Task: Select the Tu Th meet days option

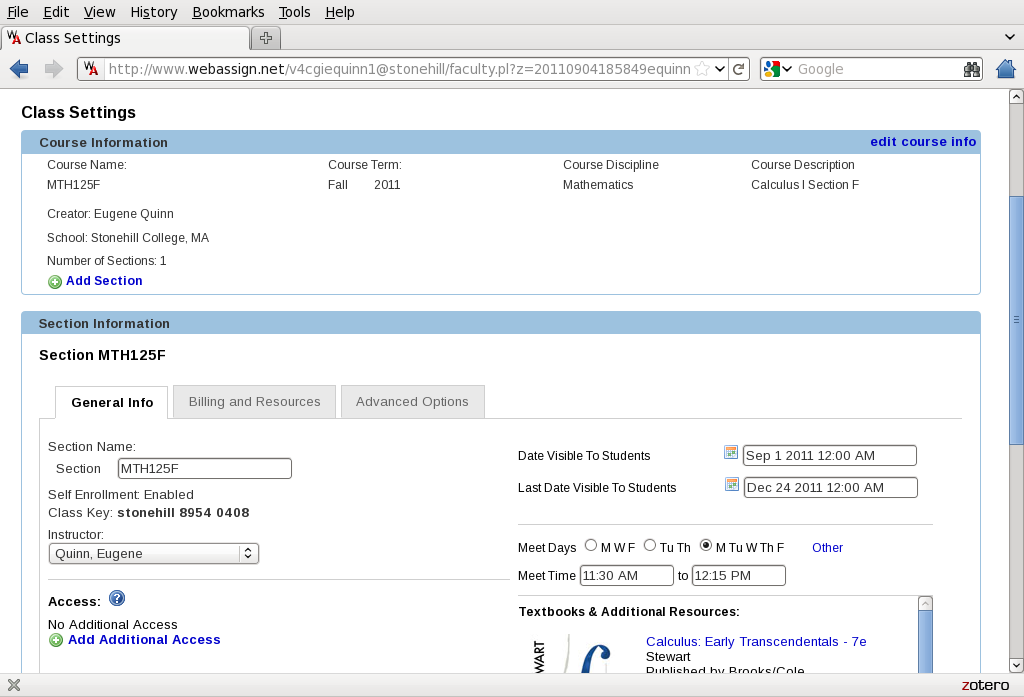Action: [x=650, y=546]
